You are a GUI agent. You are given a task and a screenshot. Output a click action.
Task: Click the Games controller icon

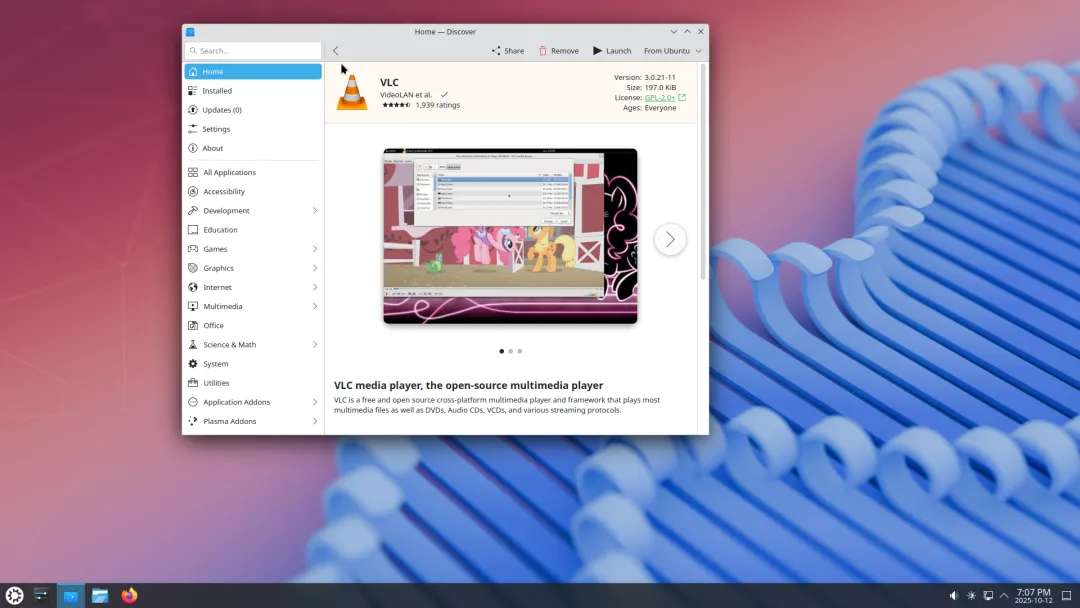coord(193,249)
